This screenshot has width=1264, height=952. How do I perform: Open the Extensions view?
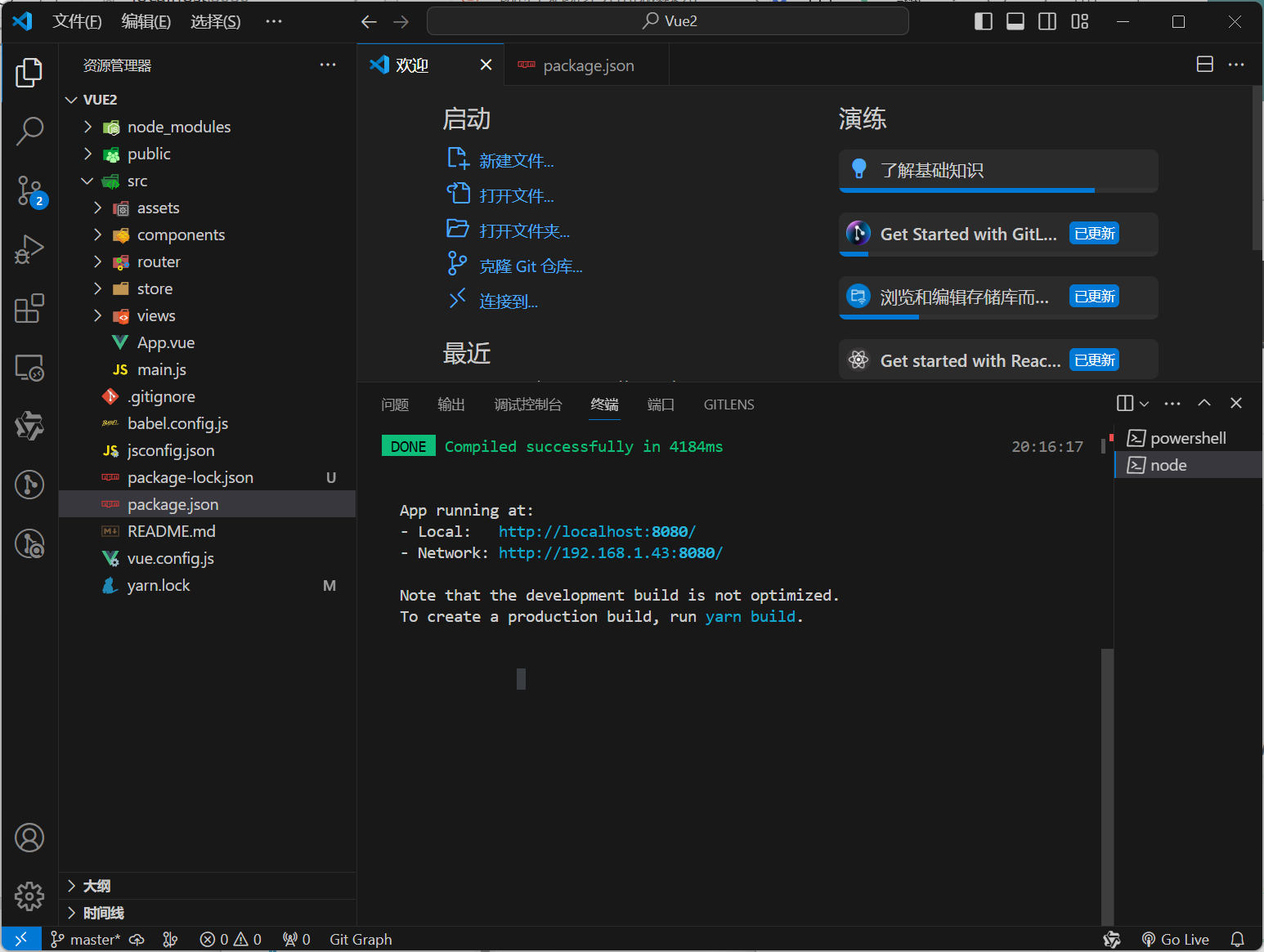[29, 309]
